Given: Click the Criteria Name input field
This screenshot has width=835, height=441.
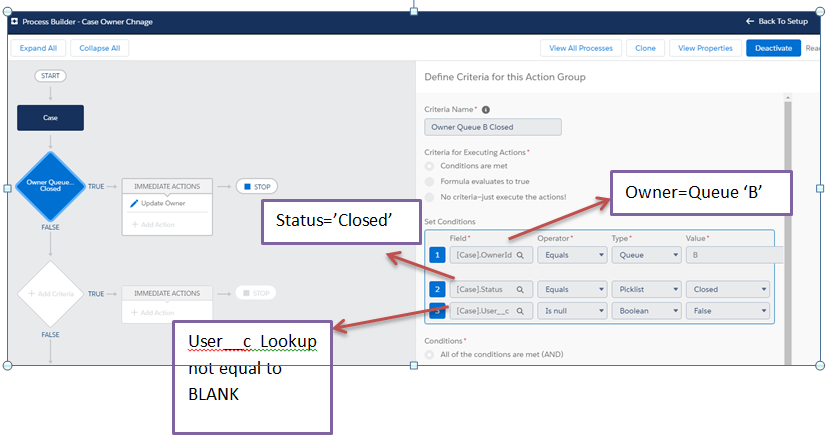Looking at the screenshot, I should [493, 127].
